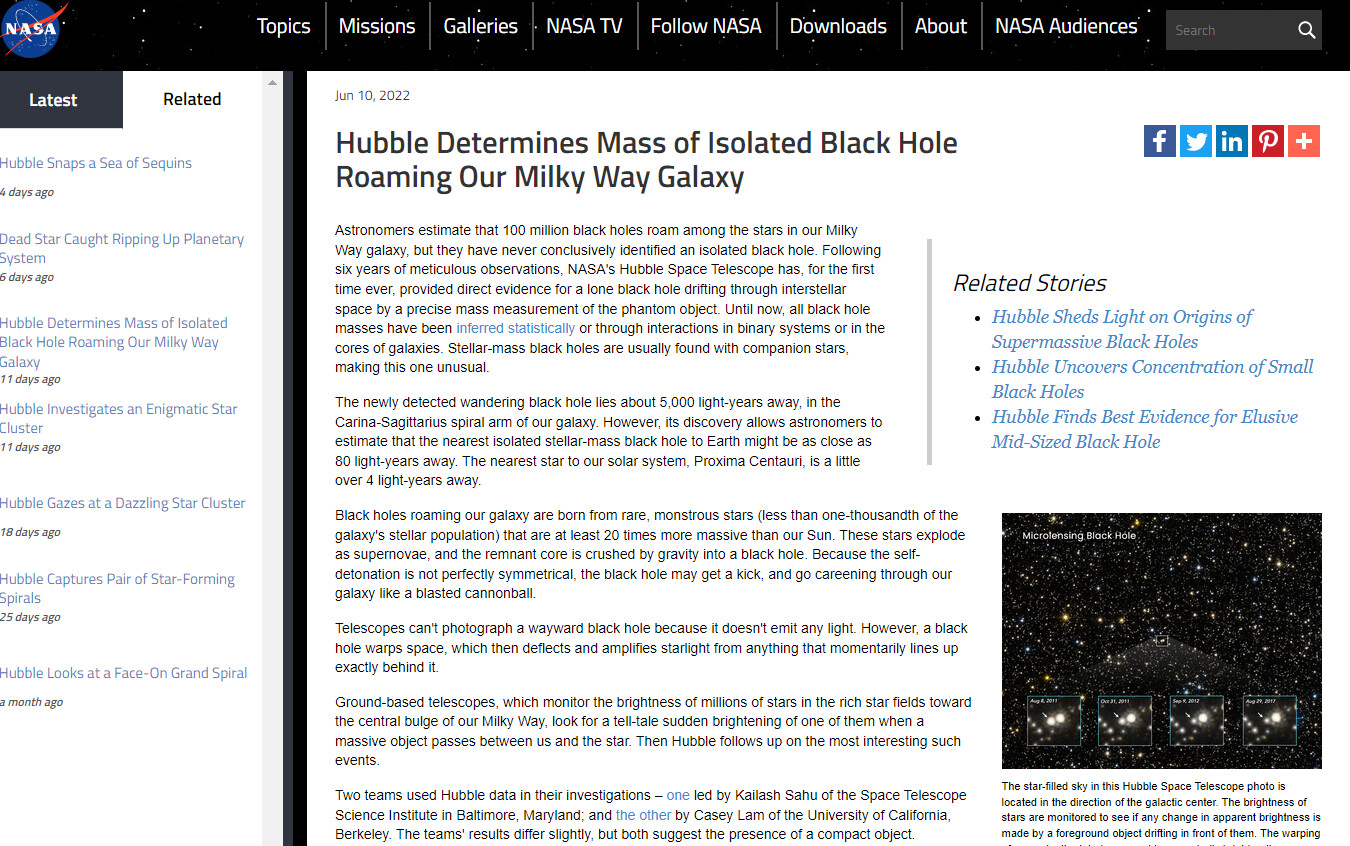The width and height of the screenshot is (1350, 846).
Task: Share article on LinkedIn
Action: (x=1232, y=141)
